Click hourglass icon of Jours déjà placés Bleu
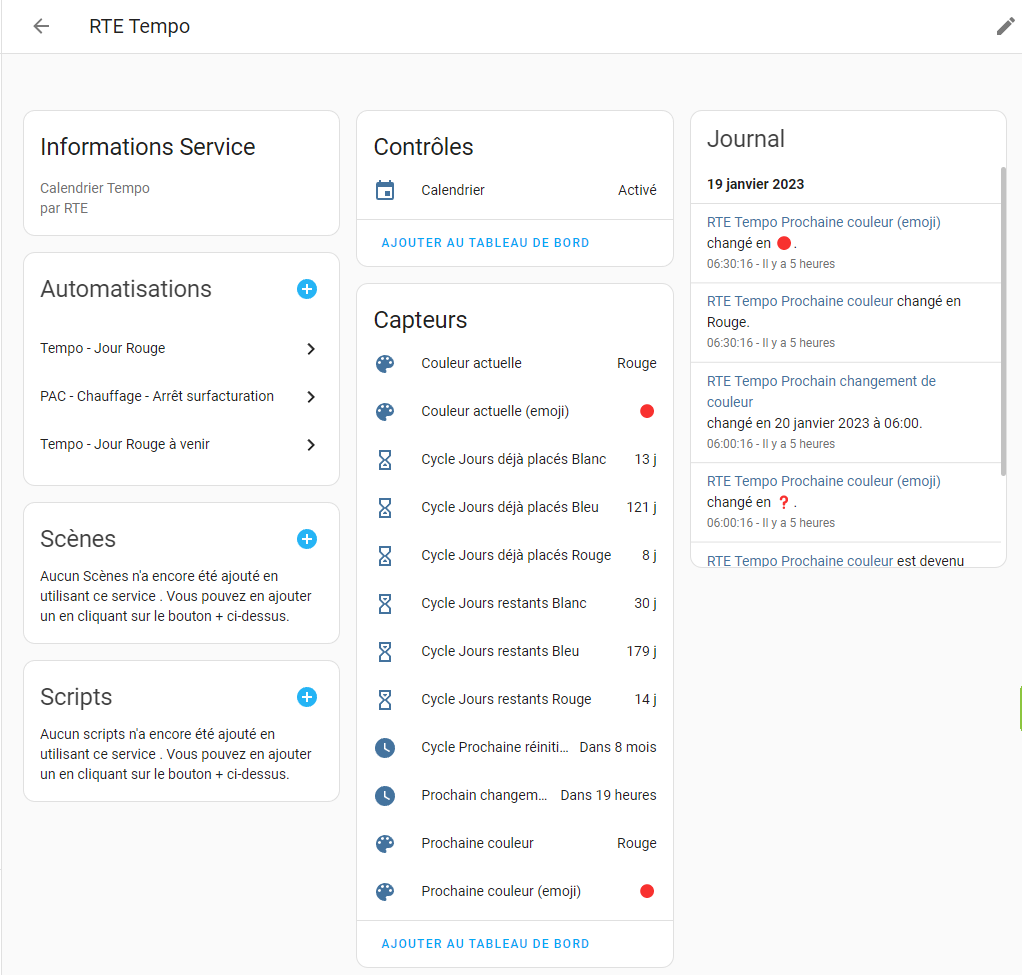Screen dimensions: 1022x975 pos(385,507)
